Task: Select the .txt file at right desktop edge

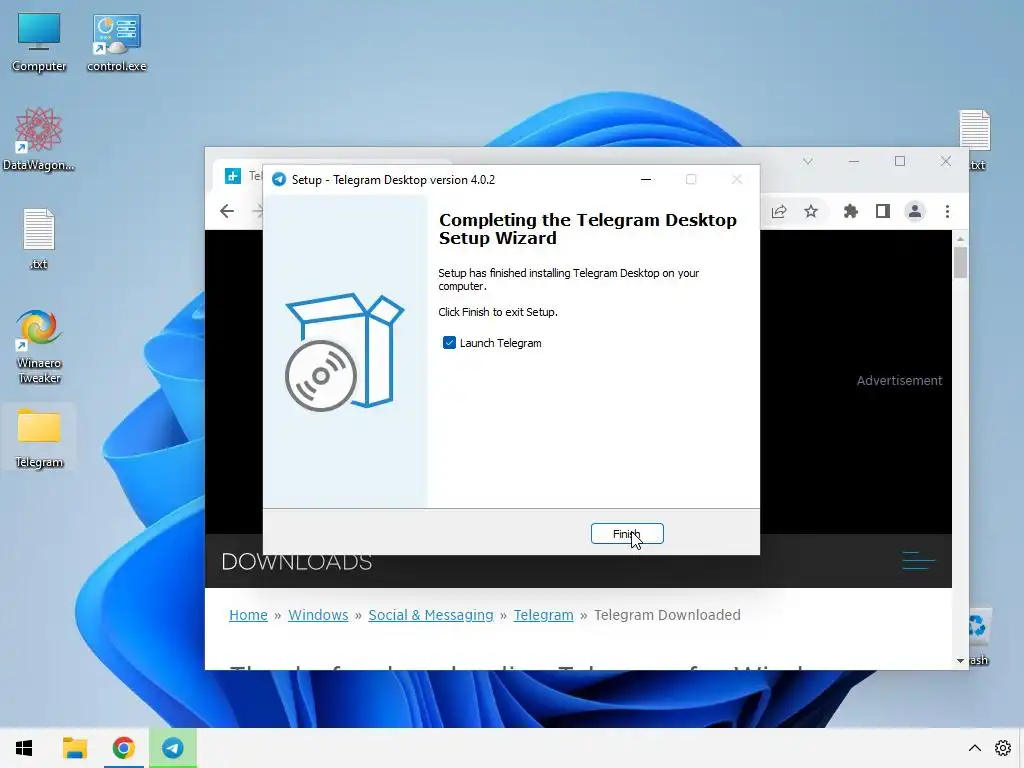Action: pos(975,140)
